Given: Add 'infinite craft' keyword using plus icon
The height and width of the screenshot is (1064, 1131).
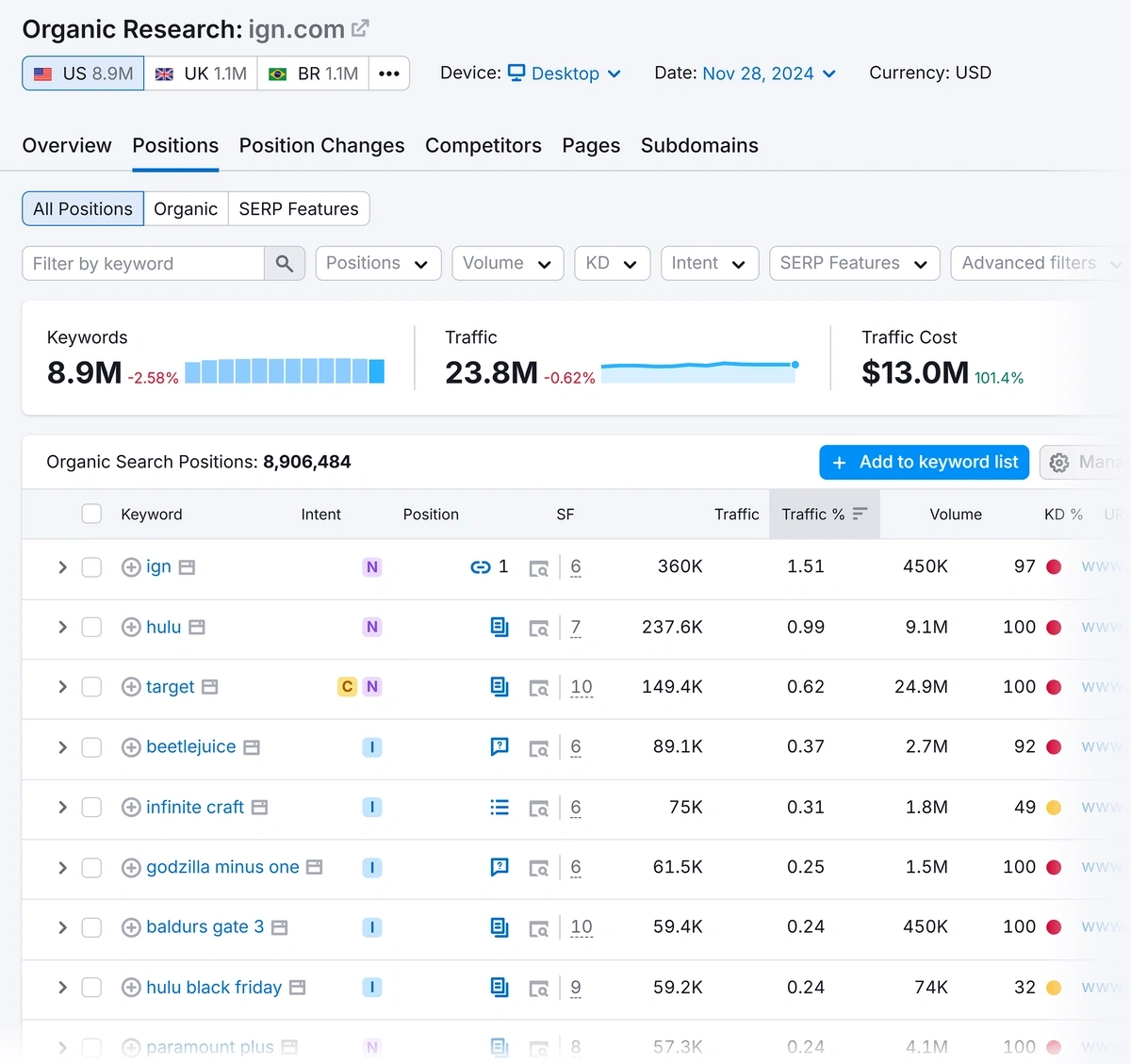Looking at the screenshot, I should click(131, 808).
